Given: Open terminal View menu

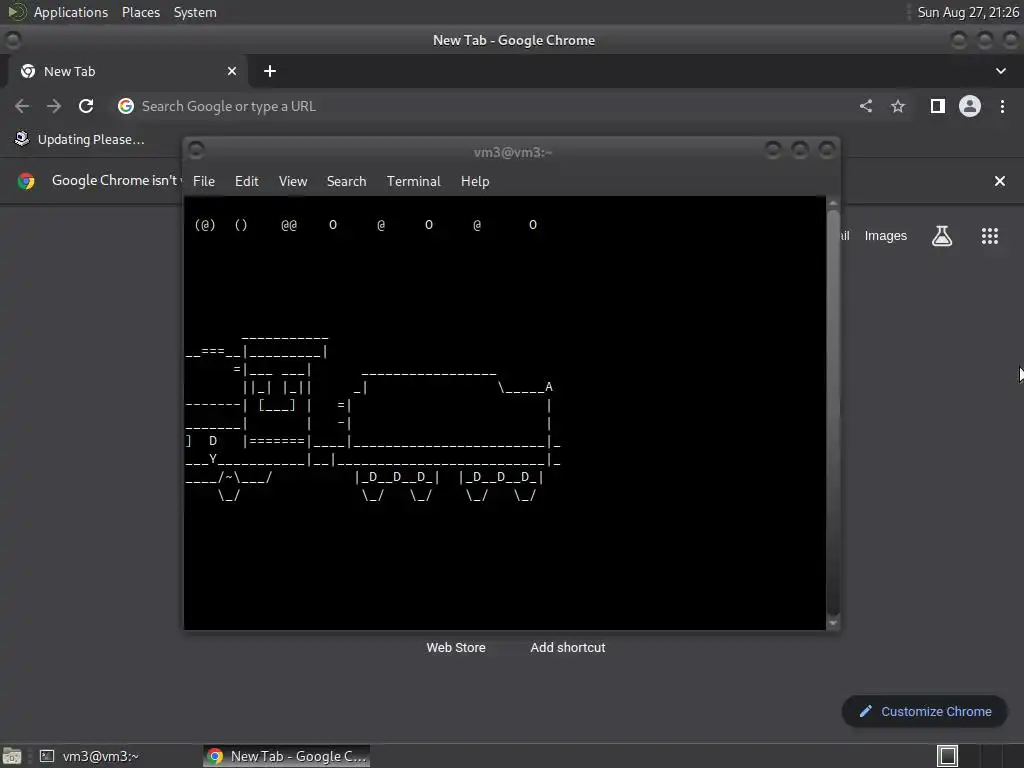Looking at the screenshot, I should point(293,181).
